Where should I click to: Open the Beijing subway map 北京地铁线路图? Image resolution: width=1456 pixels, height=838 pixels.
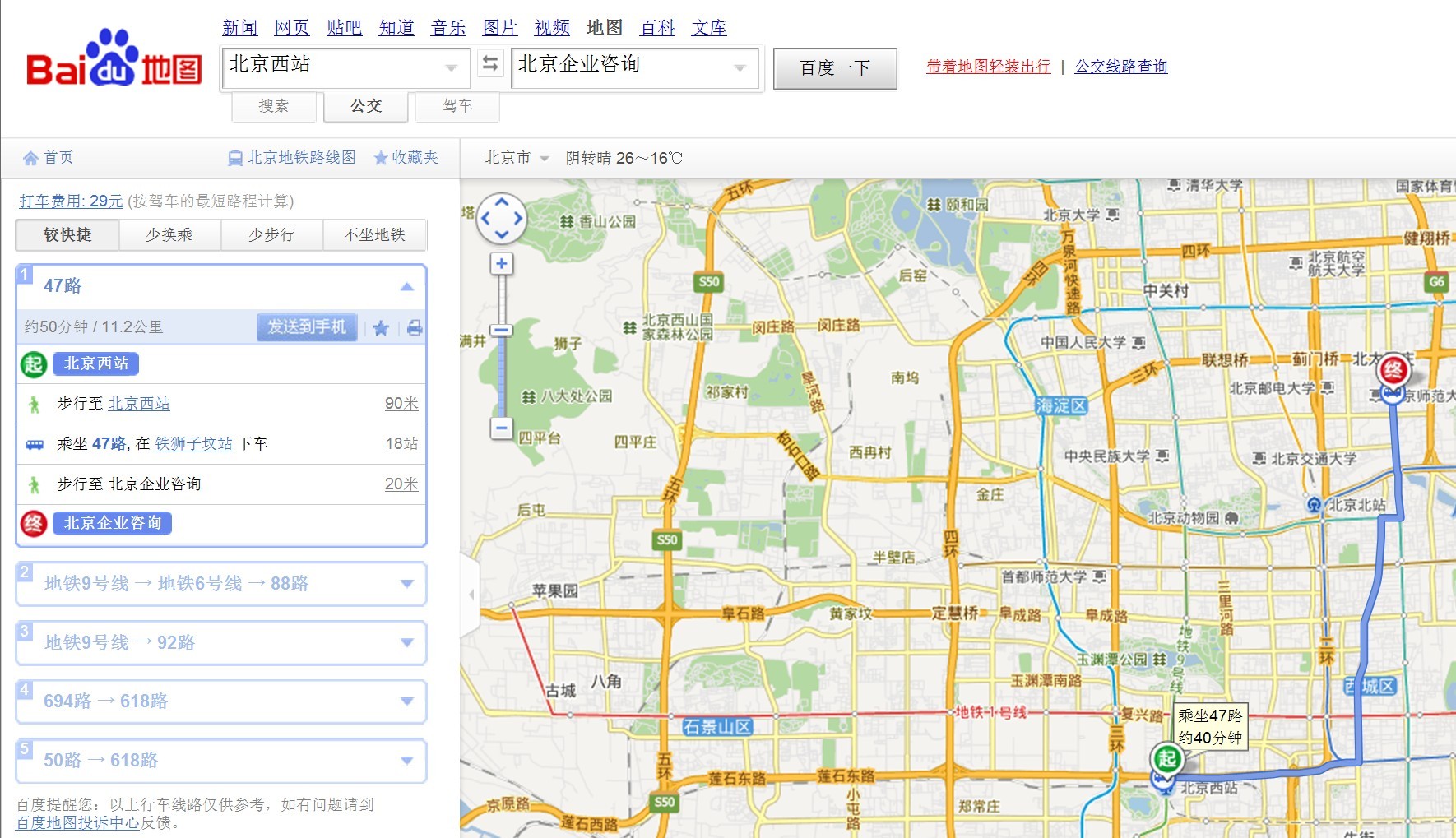(x=291, y=158)
